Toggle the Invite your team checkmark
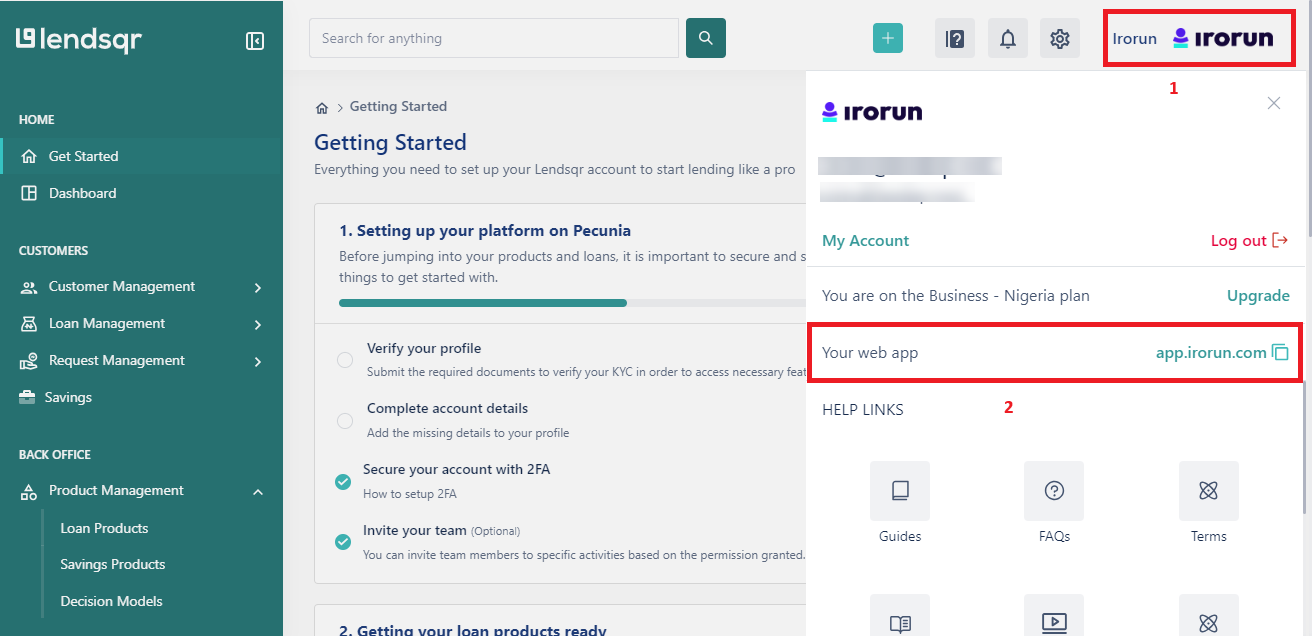 [x=343, y=542]
